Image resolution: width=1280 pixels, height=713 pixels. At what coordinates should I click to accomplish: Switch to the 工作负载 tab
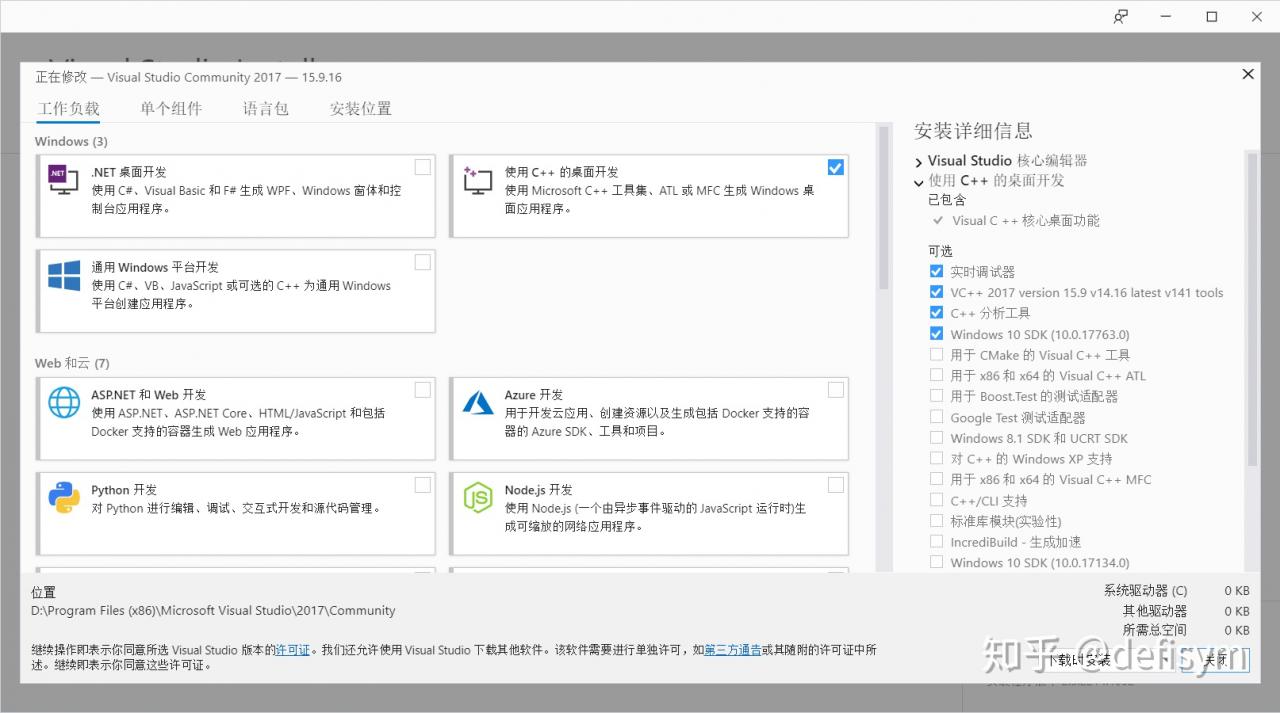pyautogui.click(x=69, y=109)
